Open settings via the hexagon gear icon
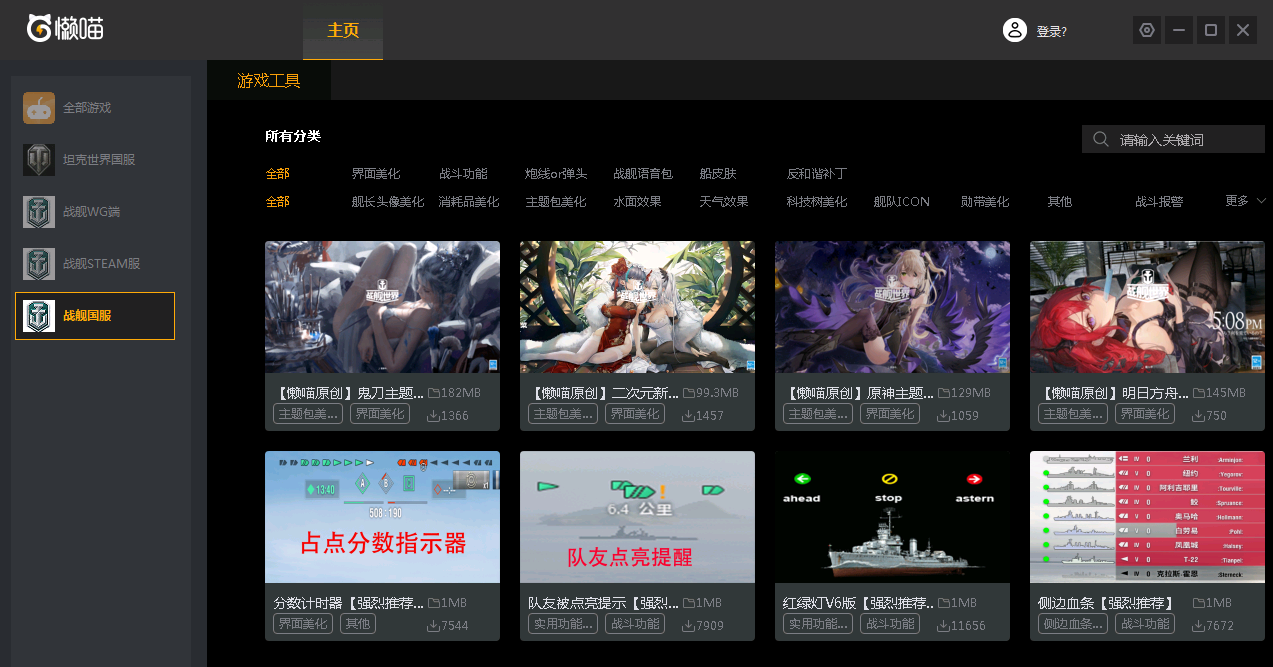The image size is (1273, 667). 1147,30
